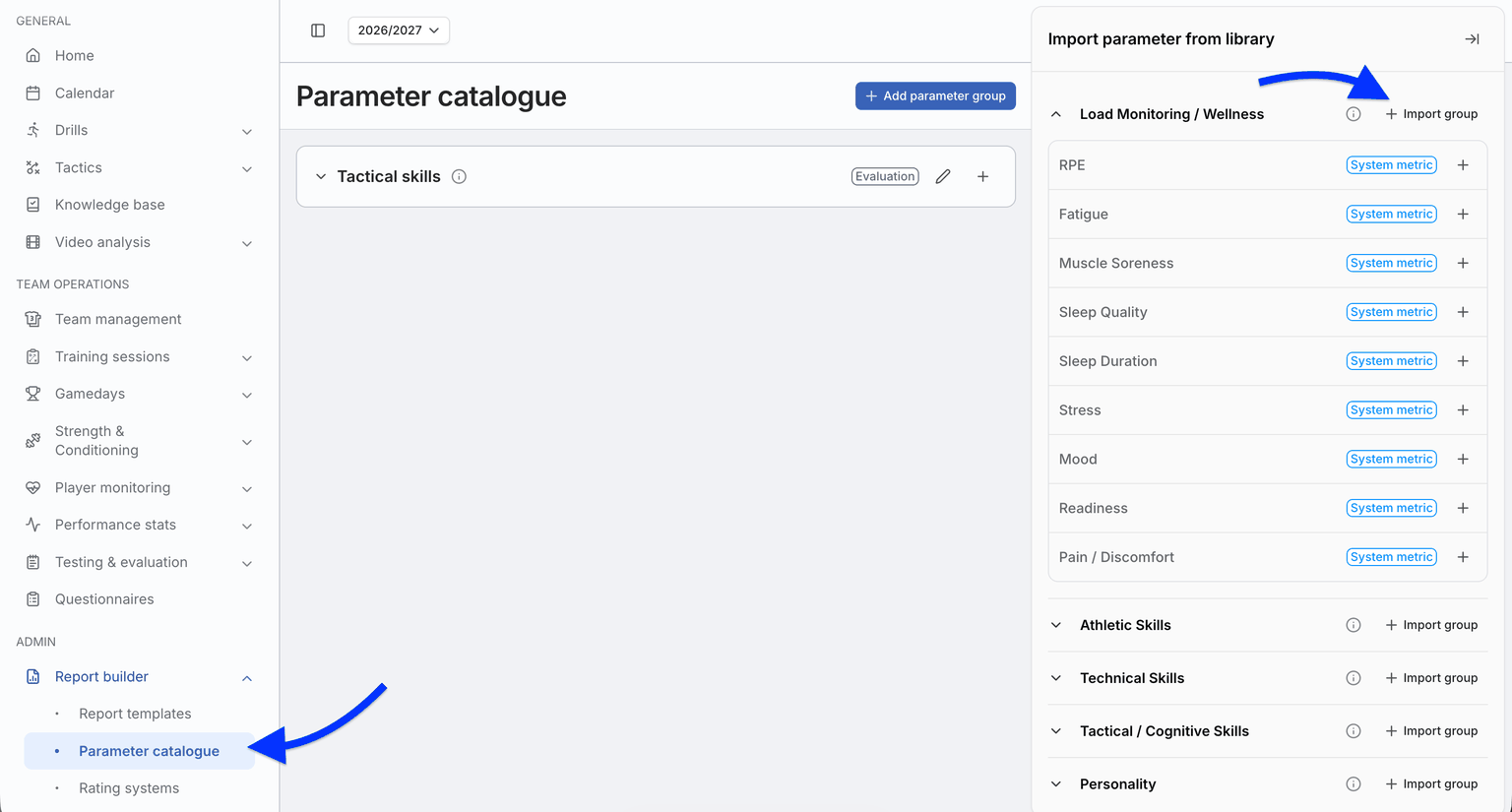Image resolution: width=1512 pixels, height=812 pixels.
Task: Show info for Load Monitoring / Wellness
Action: 1354,114
